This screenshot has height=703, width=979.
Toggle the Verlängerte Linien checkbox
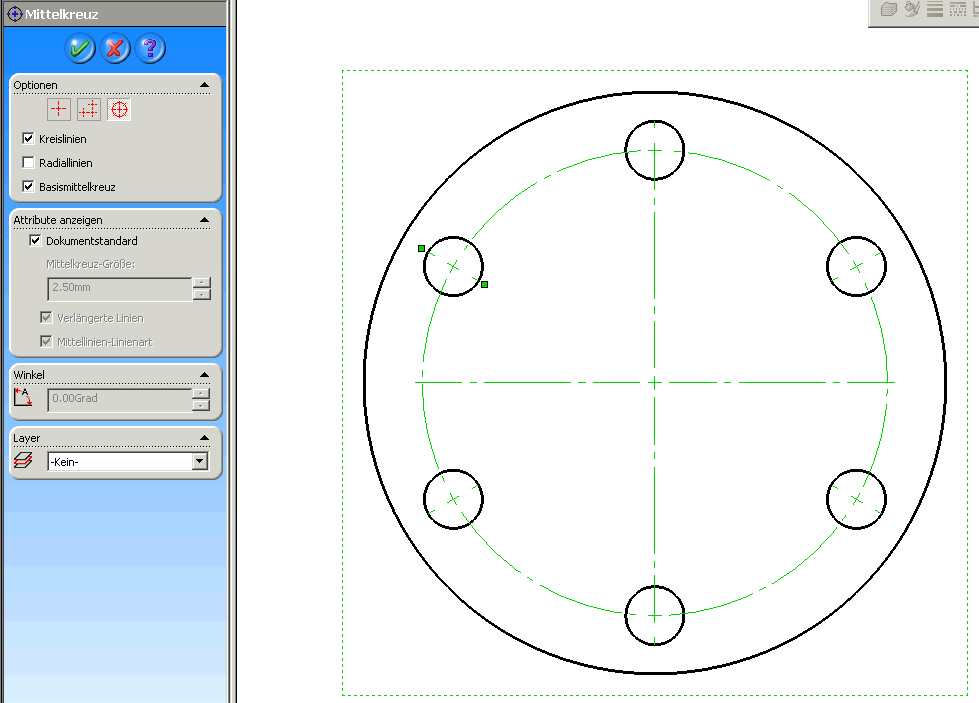point(46,317)
